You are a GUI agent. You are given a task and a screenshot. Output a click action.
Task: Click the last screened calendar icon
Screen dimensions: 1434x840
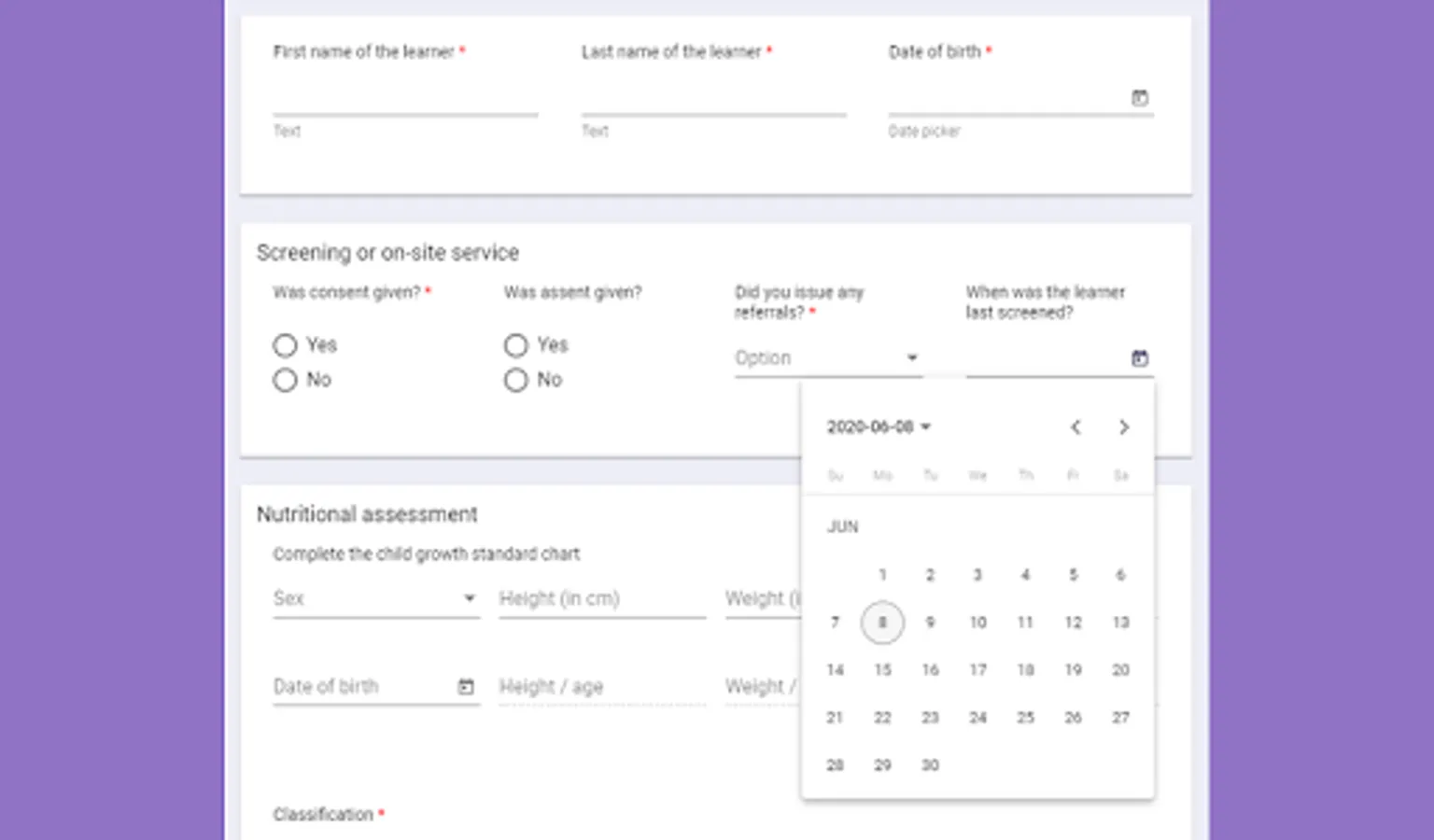coord(1139,358)
